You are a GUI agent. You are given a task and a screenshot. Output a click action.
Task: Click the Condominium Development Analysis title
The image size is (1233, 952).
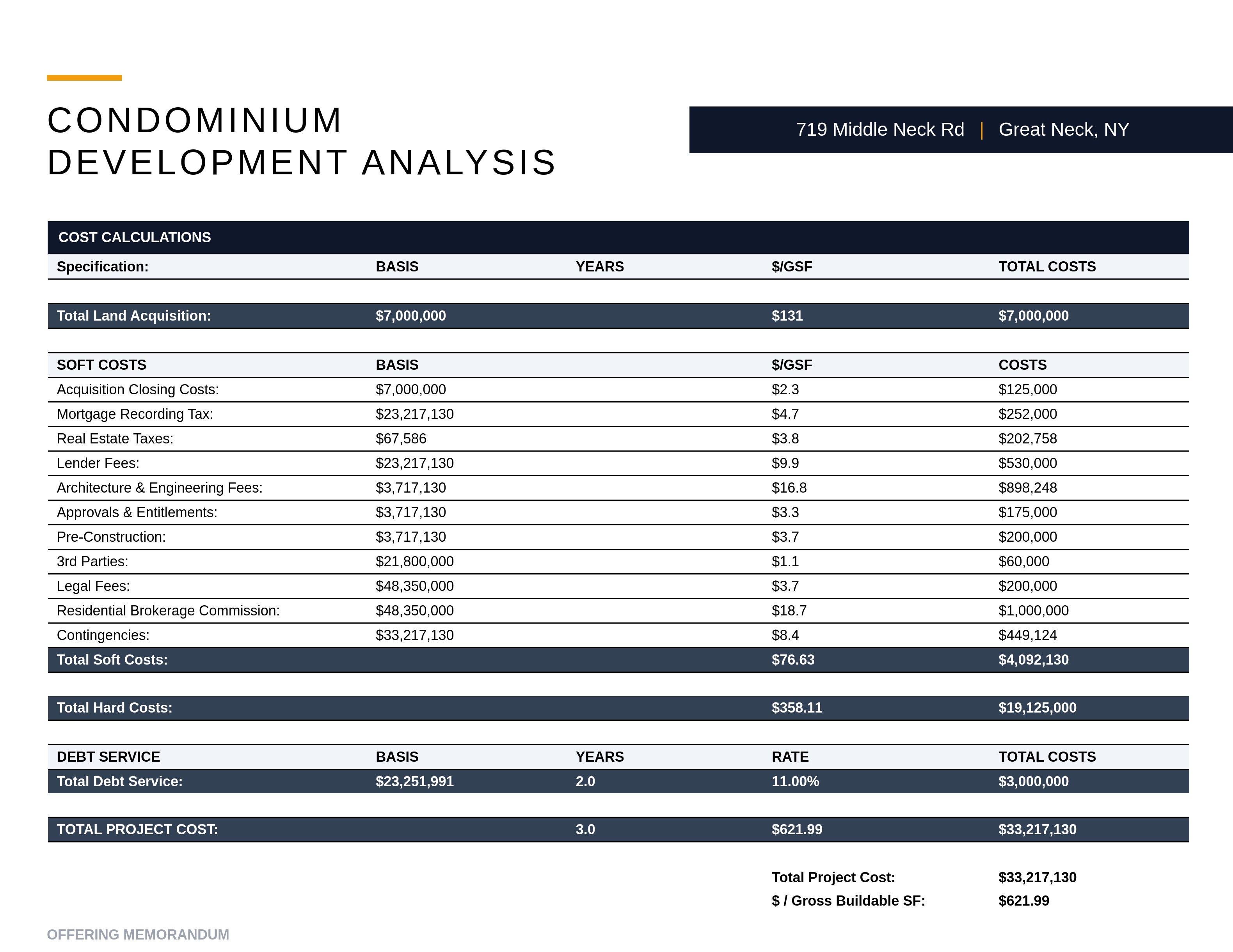tap(302, 141)
